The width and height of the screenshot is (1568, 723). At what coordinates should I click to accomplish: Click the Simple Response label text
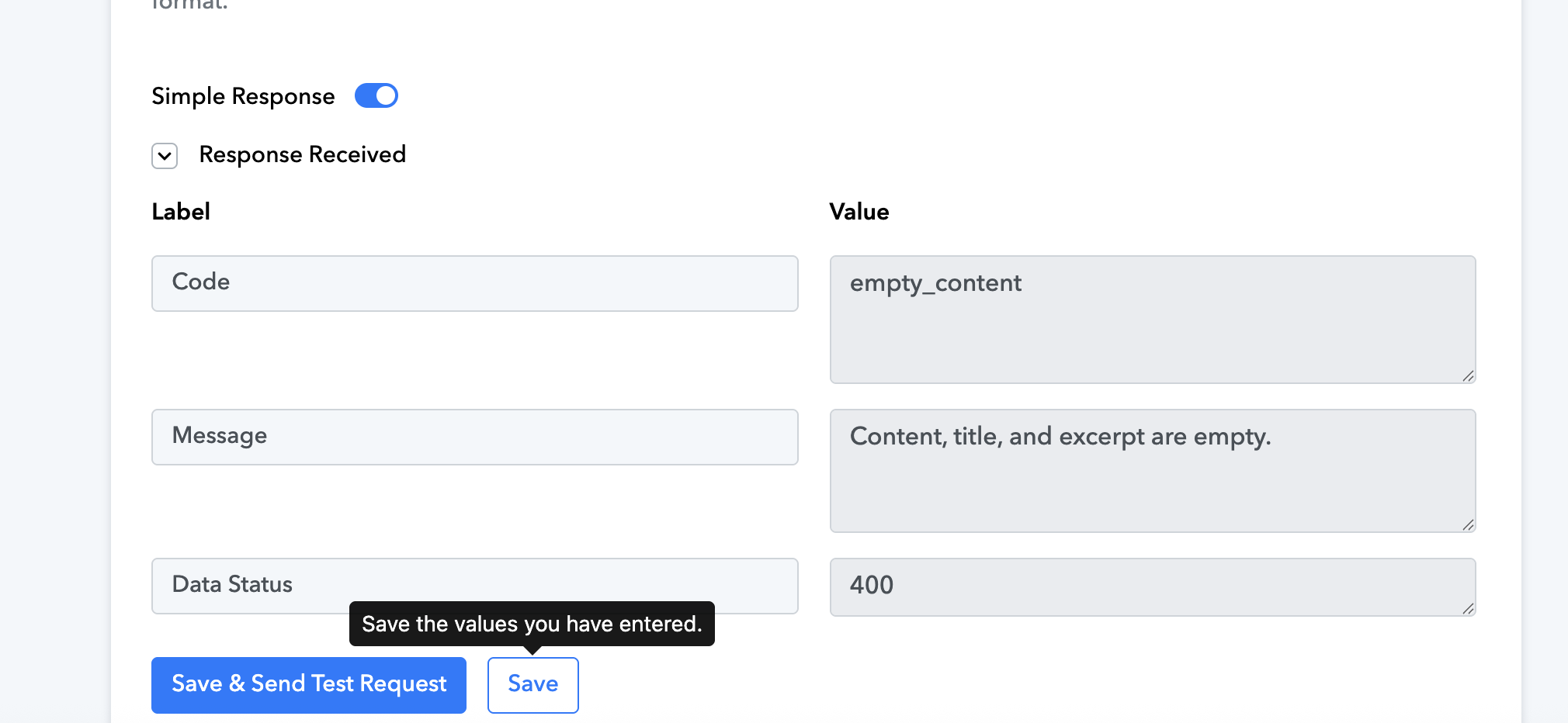point(243,96)
